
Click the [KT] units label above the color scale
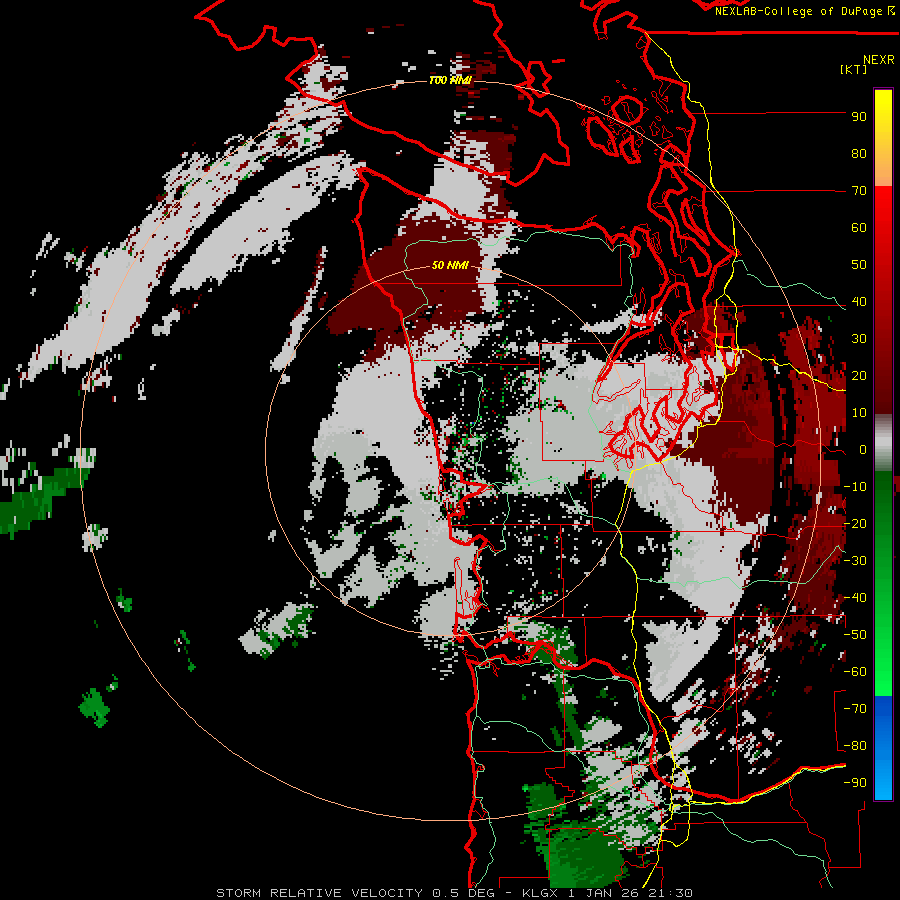click(853, 69)
